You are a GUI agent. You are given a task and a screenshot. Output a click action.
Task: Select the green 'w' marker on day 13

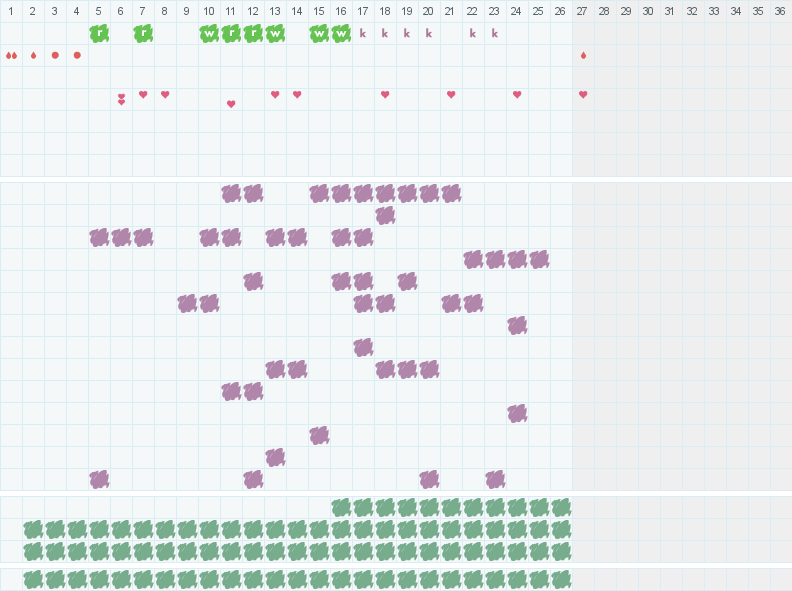pos(275,34)
